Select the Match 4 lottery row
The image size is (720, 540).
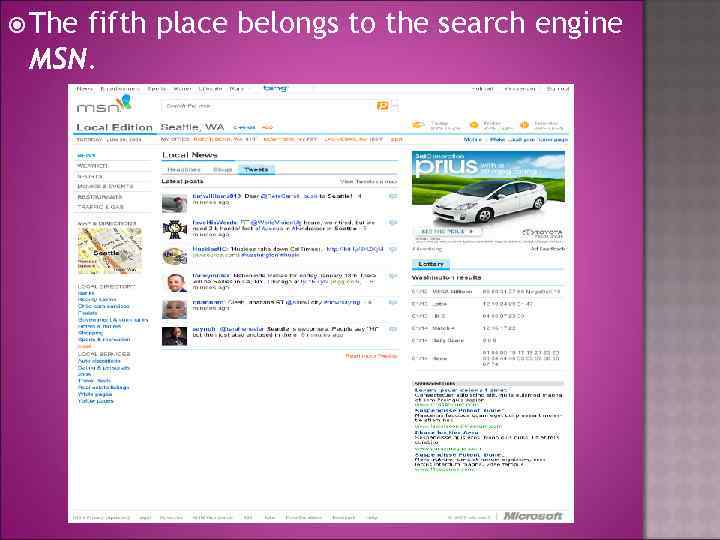pos(488,328)
